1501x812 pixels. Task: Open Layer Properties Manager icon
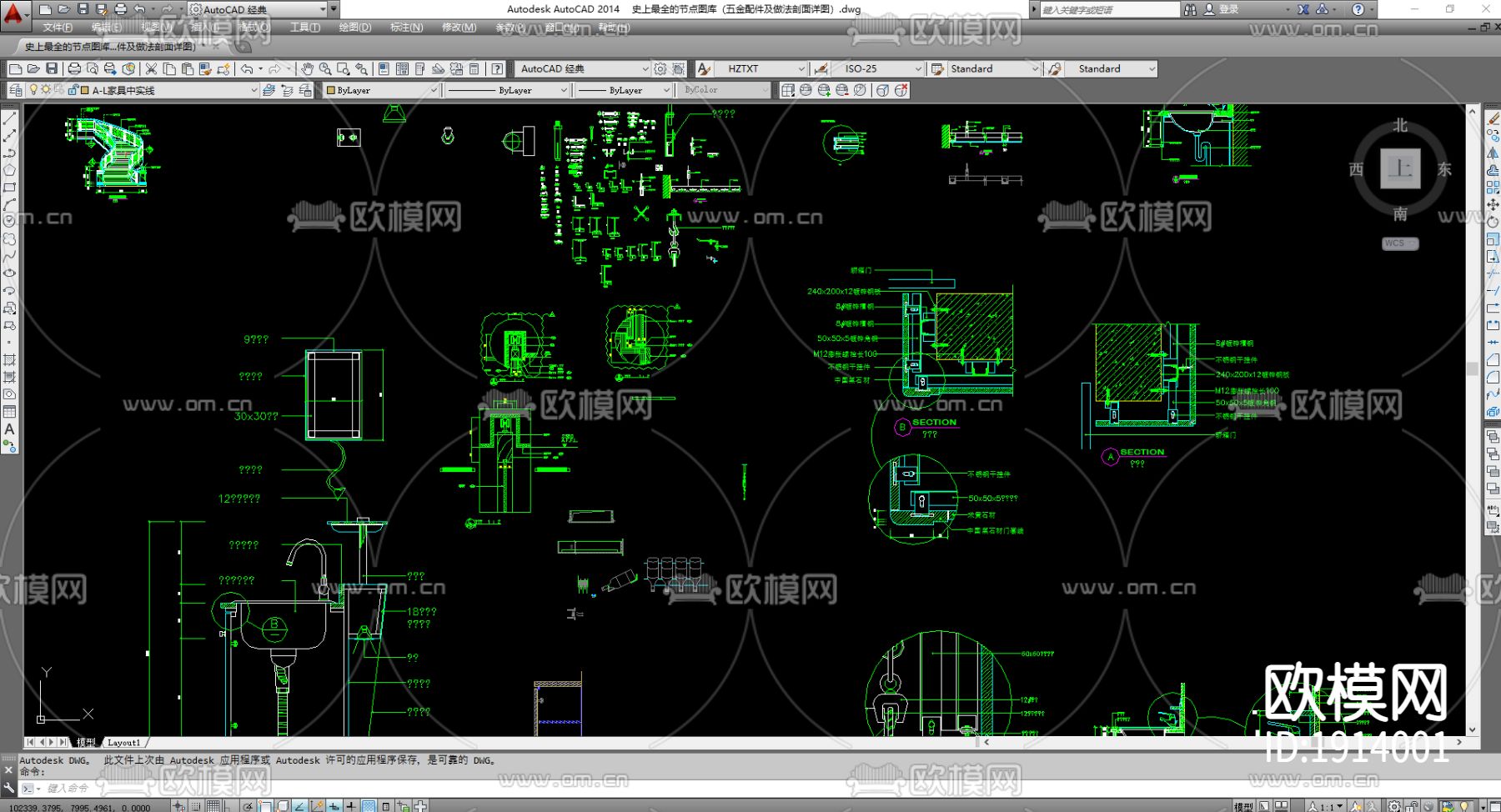16,90
